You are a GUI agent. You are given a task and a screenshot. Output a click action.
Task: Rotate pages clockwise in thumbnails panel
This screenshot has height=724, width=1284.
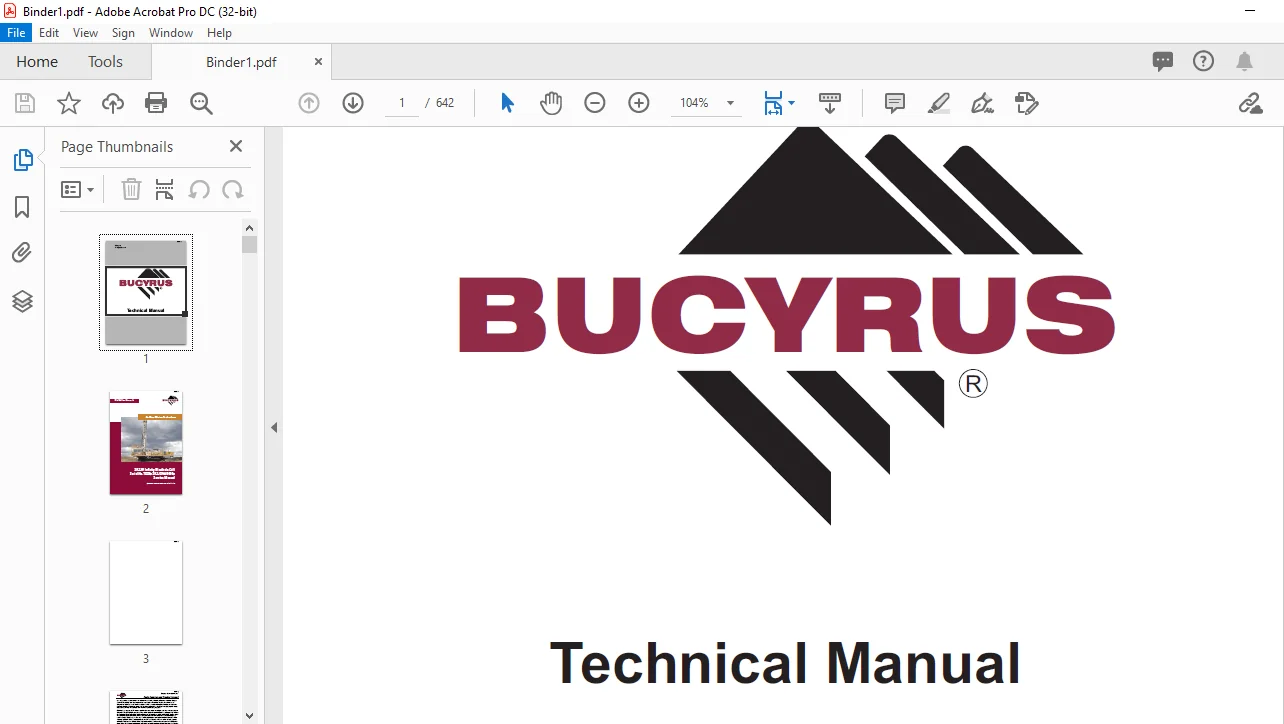[233, 189]
